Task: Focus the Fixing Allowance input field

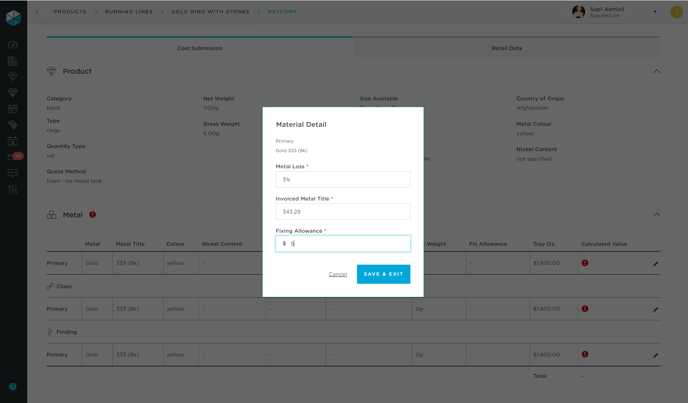Action: [x=343, y=244]
